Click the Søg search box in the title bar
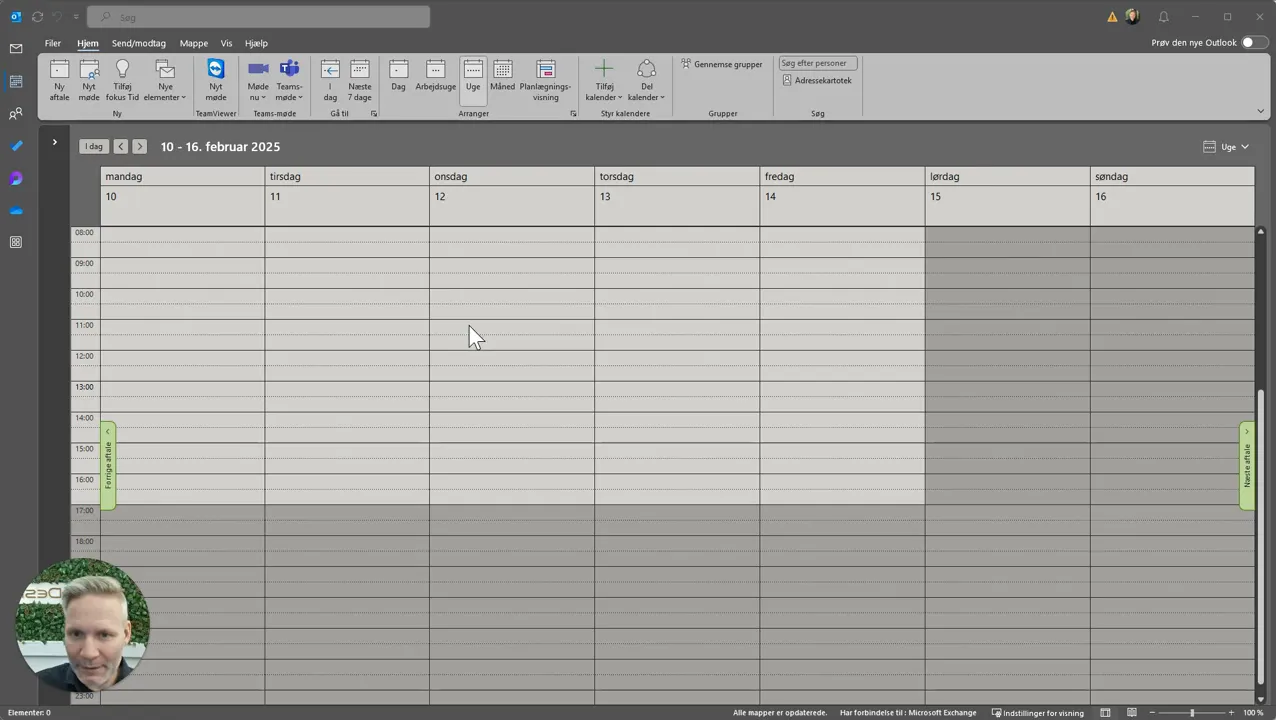 (259, 17)
